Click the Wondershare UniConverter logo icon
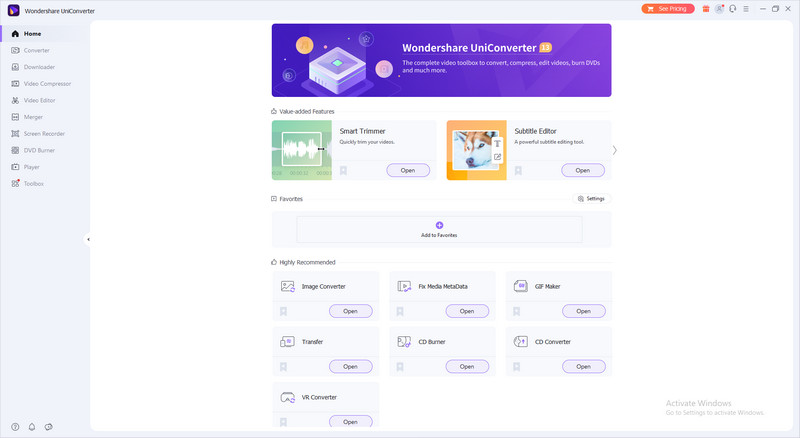The width and height of the screenshot is (800, 438). (x=12, y=9)
